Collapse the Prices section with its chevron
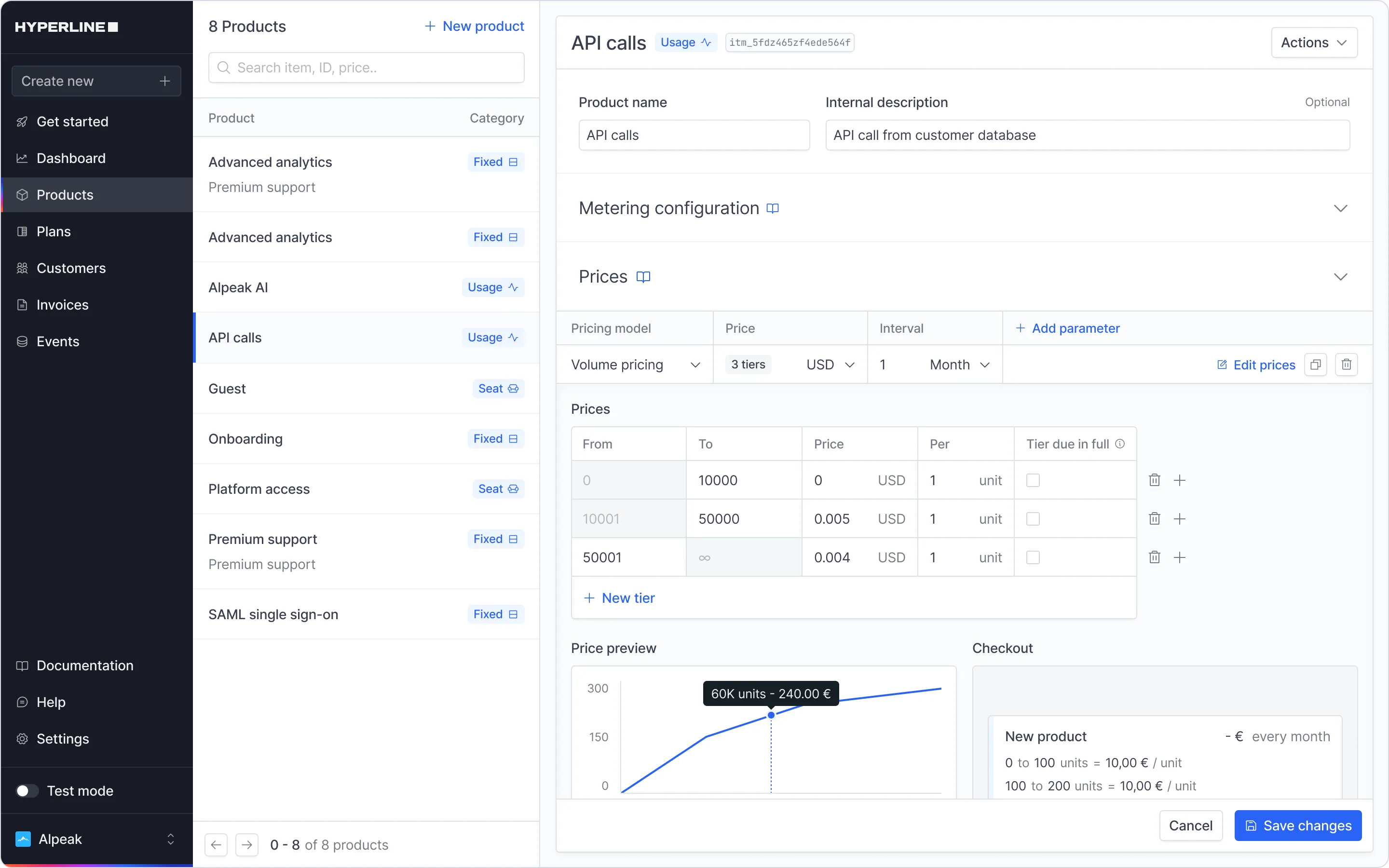The image size is (1389, 868). tap(1341, 276)
